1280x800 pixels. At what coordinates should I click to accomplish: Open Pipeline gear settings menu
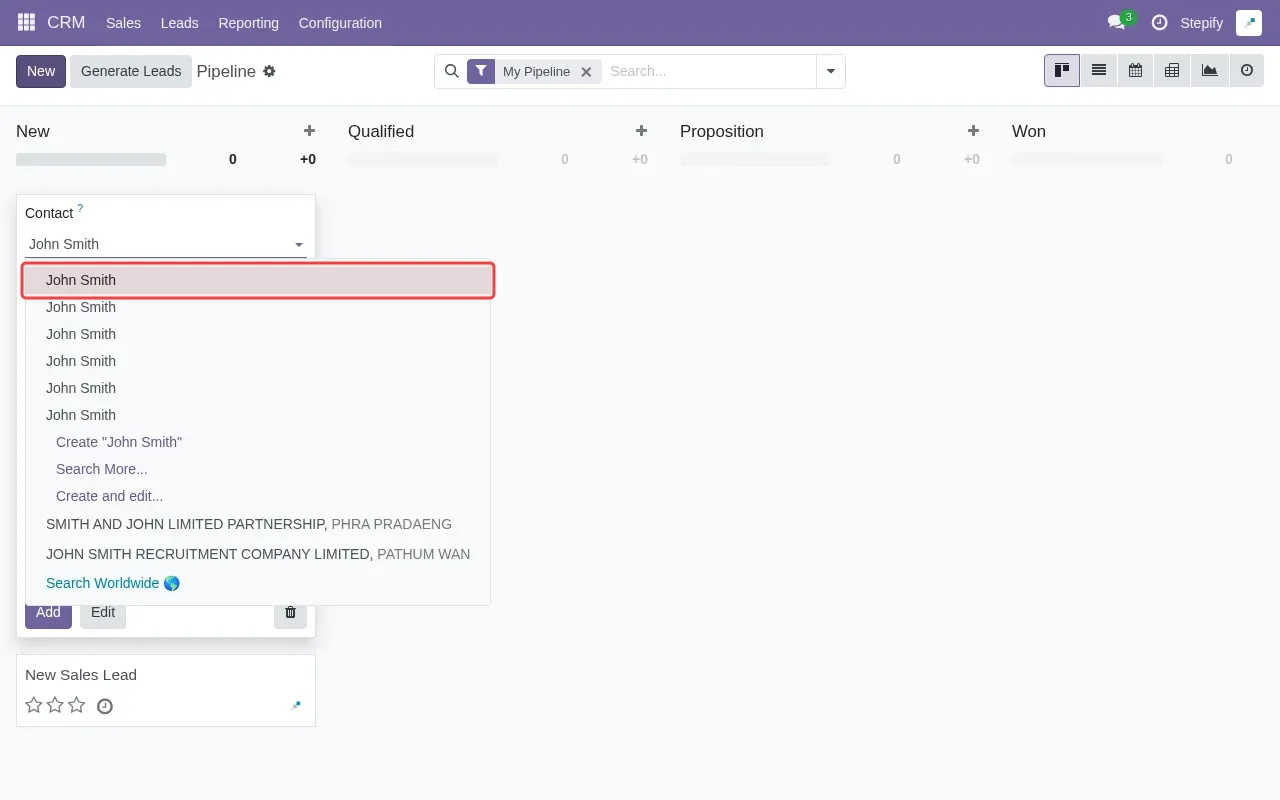pos(268,71)
